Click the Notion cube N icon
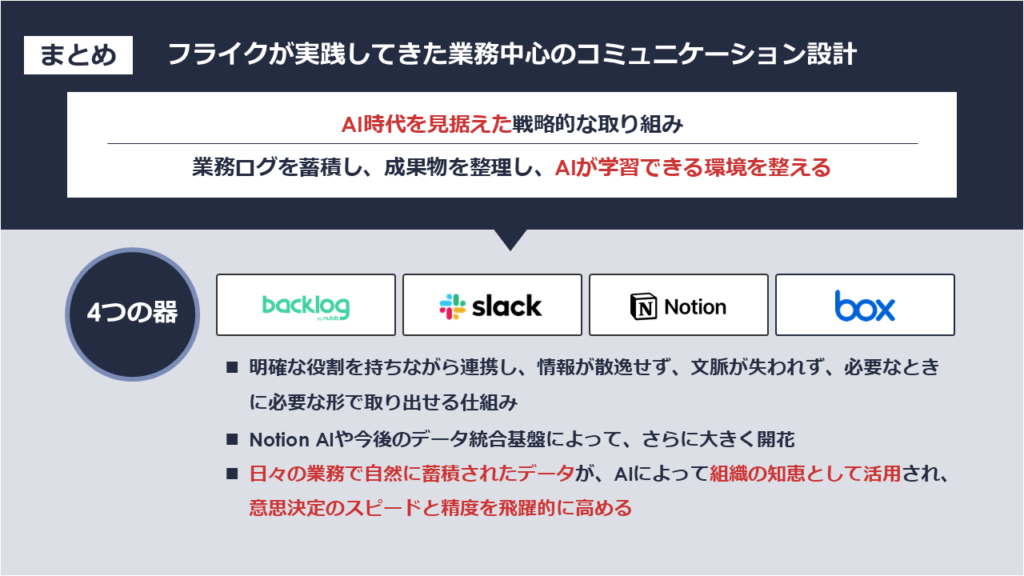This screenshot has width=1024, height=576. point(643,306)
